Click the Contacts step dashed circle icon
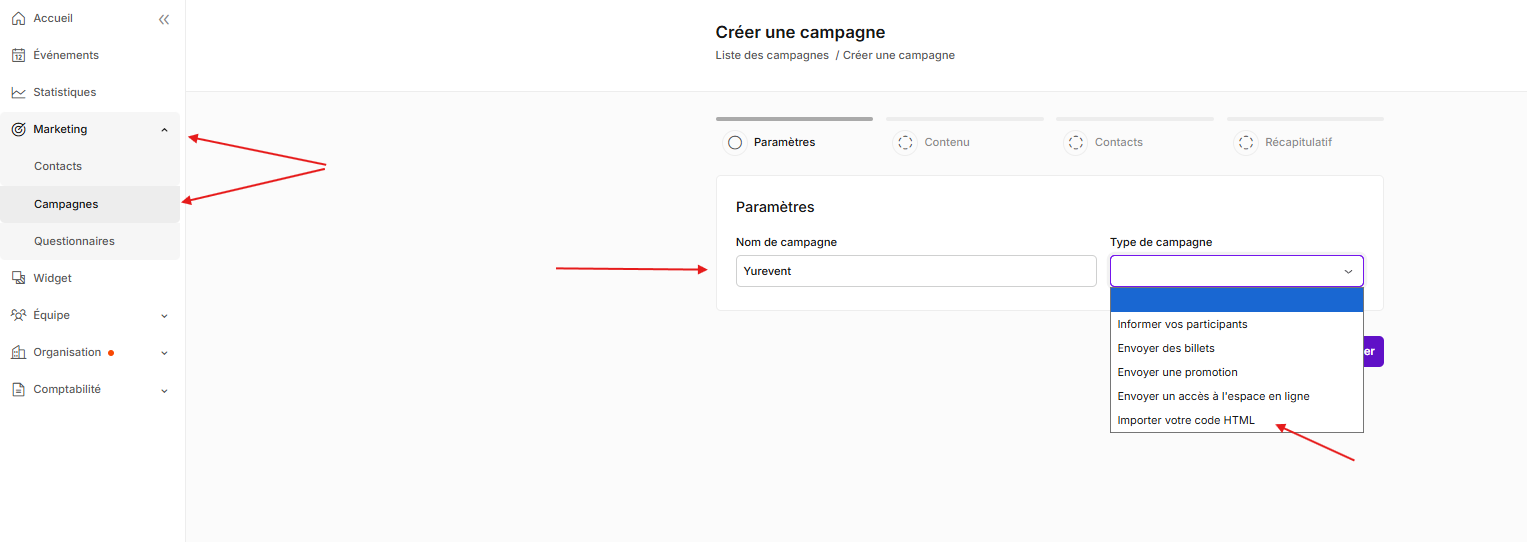 click(1075, 142)
